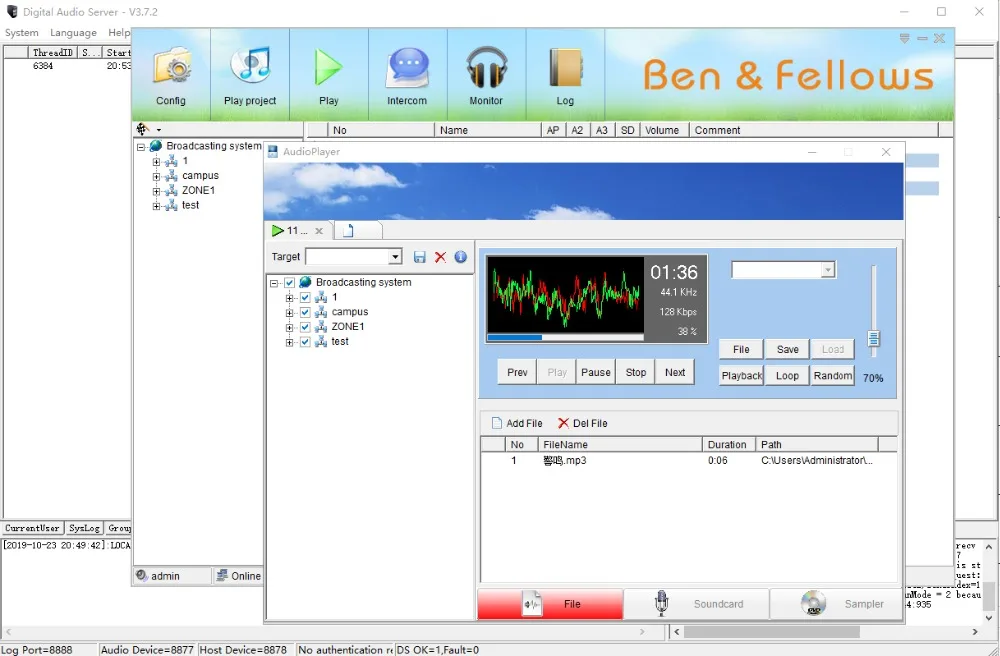
Task: Uncheck the ZONE1 target checkbox
Action: (305, 326)
